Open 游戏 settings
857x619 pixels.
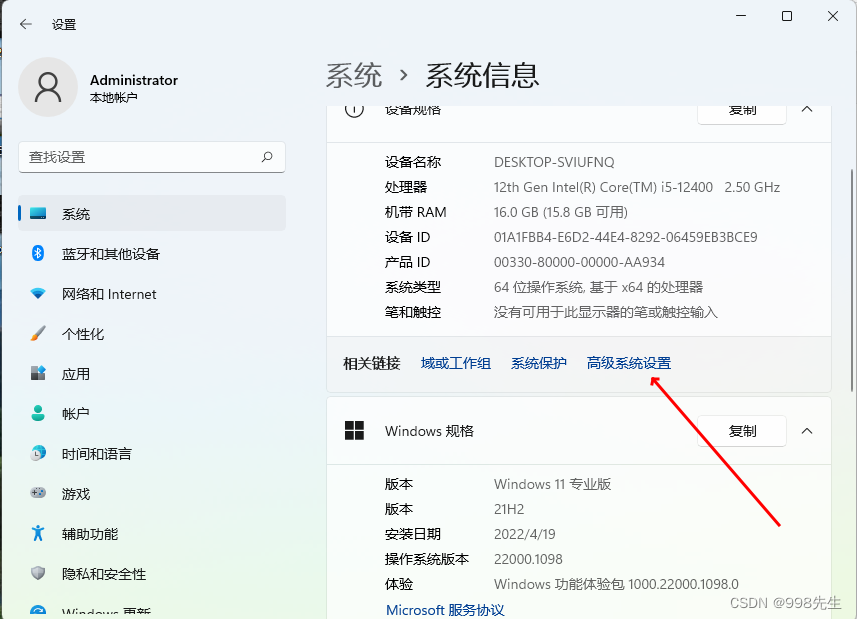tap(152, 493)
